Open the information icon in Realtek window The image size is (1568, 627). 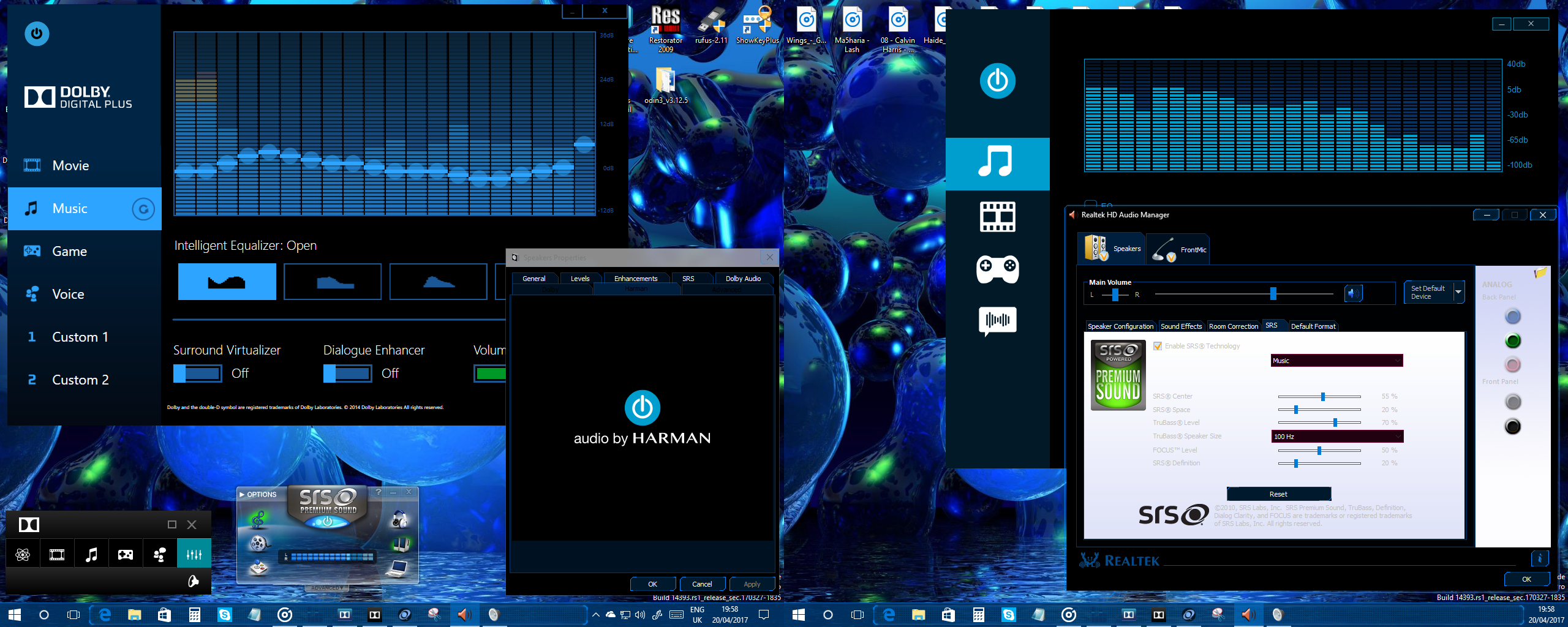(1539, 558)
